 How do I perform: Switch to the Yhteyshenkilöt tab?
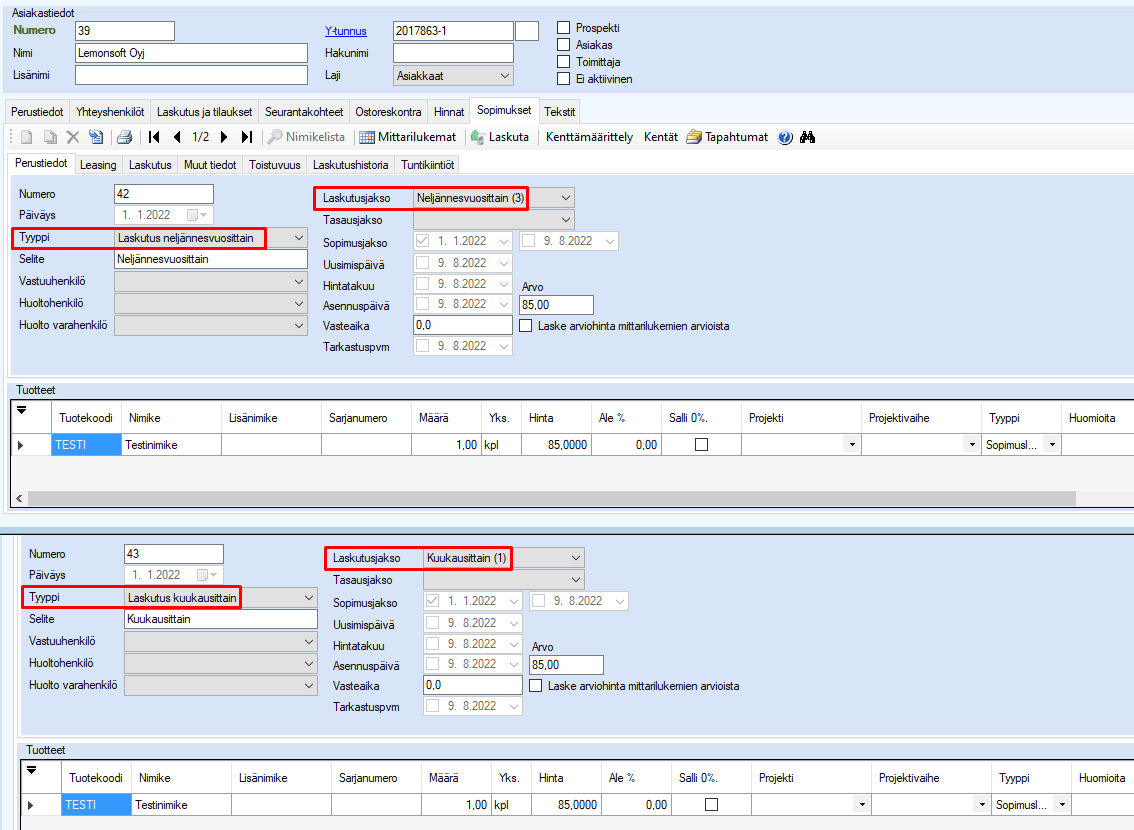(x=110, y=112)
